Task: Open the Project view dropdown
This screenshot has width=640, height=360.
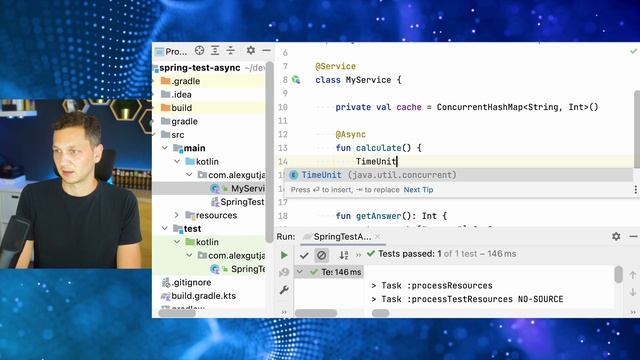Action: (x=171, y=51)
